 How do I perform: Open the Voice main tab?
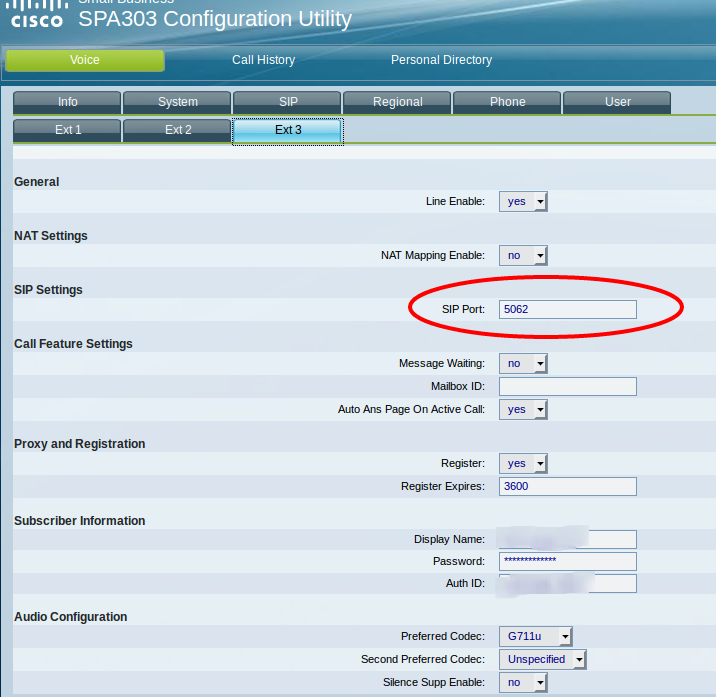pyautogui.click(x=85, y=60)
